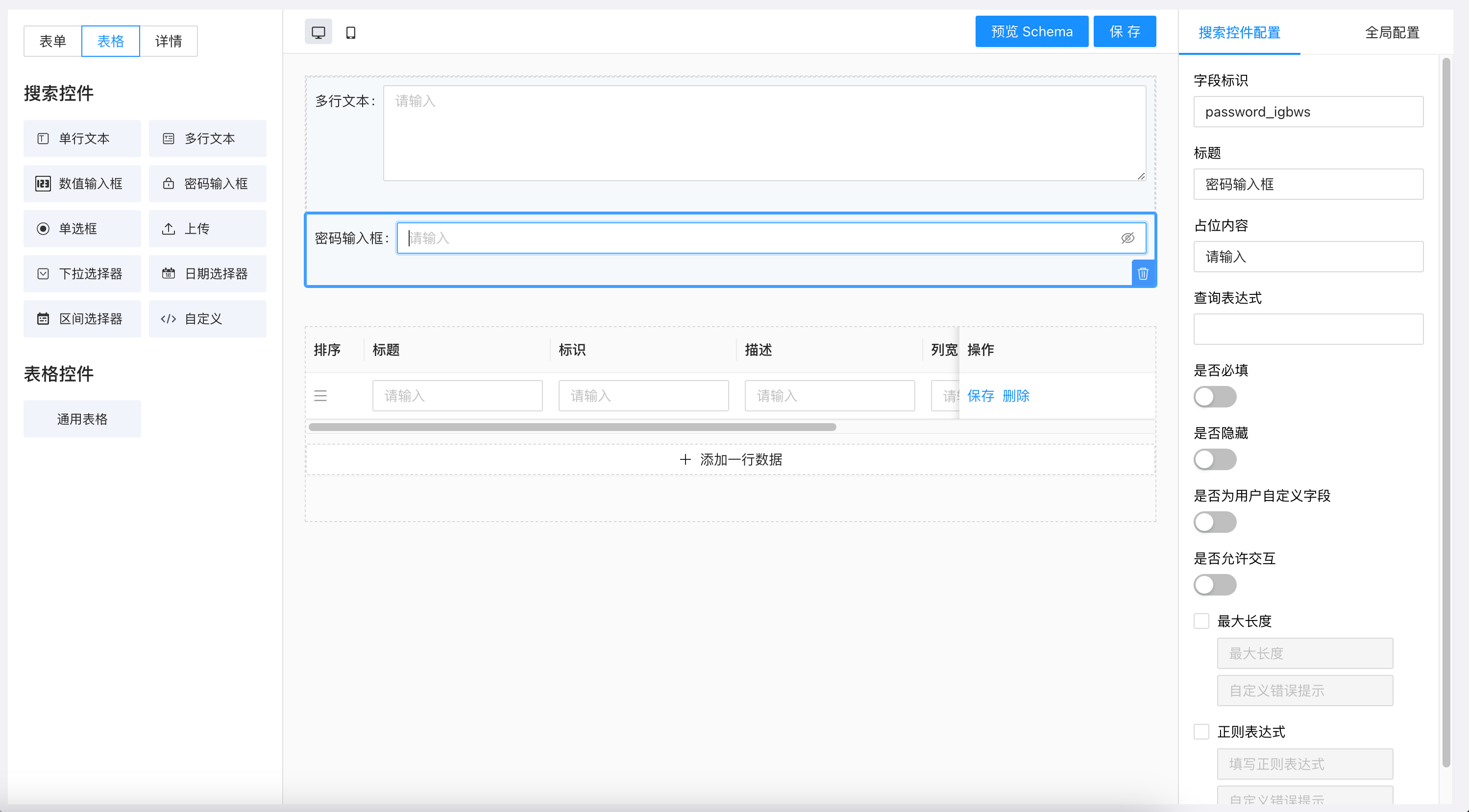Toggle password visibility eye icon
Screen dimensions: 1469x812
coord(1127,238)
